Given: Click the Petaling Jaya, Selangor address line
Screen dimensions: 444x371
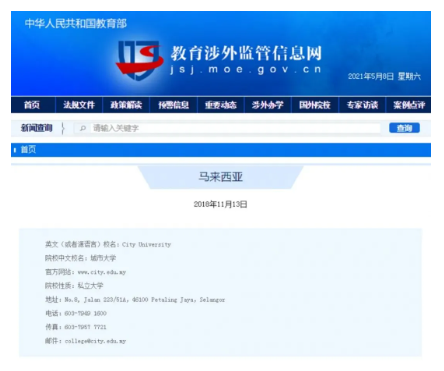Looking at the screenshot, I should 135,300.
